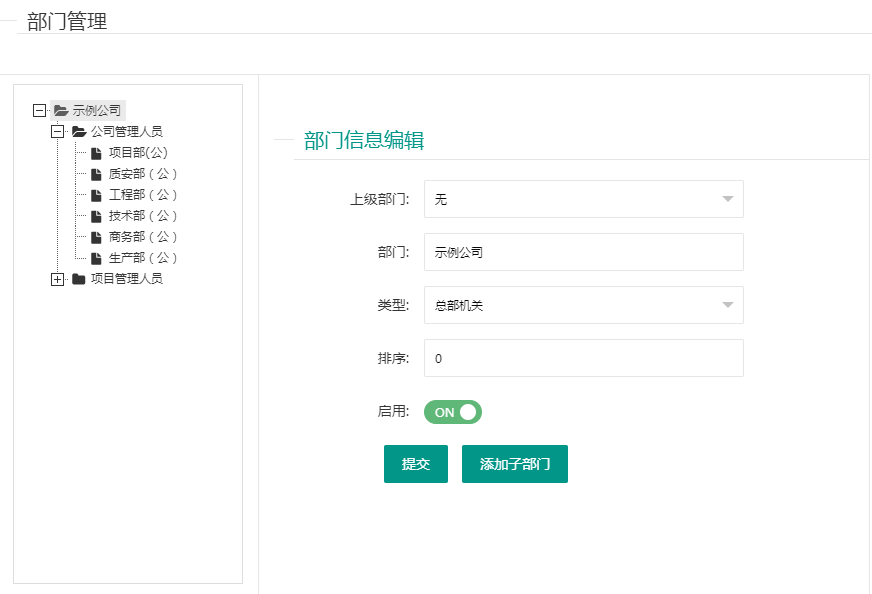Click the open folder icon beside 公司管理人员

click(x=79, y=132)
